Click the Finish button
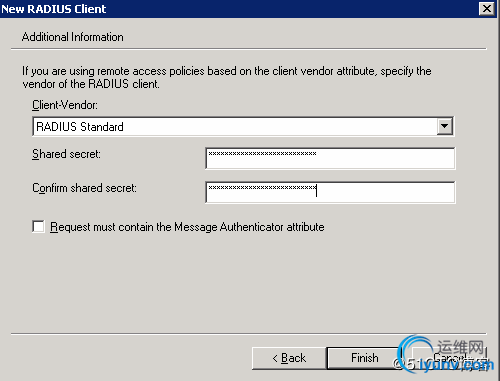 pyautogui.click(x=365, y=358)
